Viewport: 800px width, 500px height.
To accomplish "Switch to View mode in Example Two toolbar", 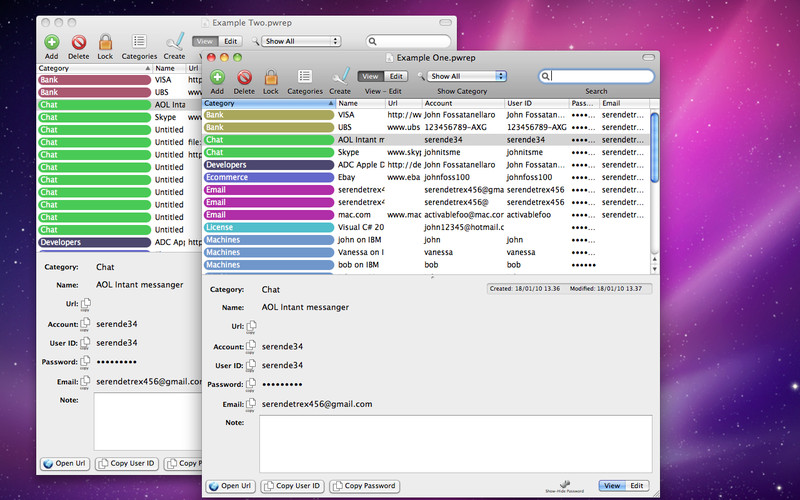I will click(x=205, y=41).
